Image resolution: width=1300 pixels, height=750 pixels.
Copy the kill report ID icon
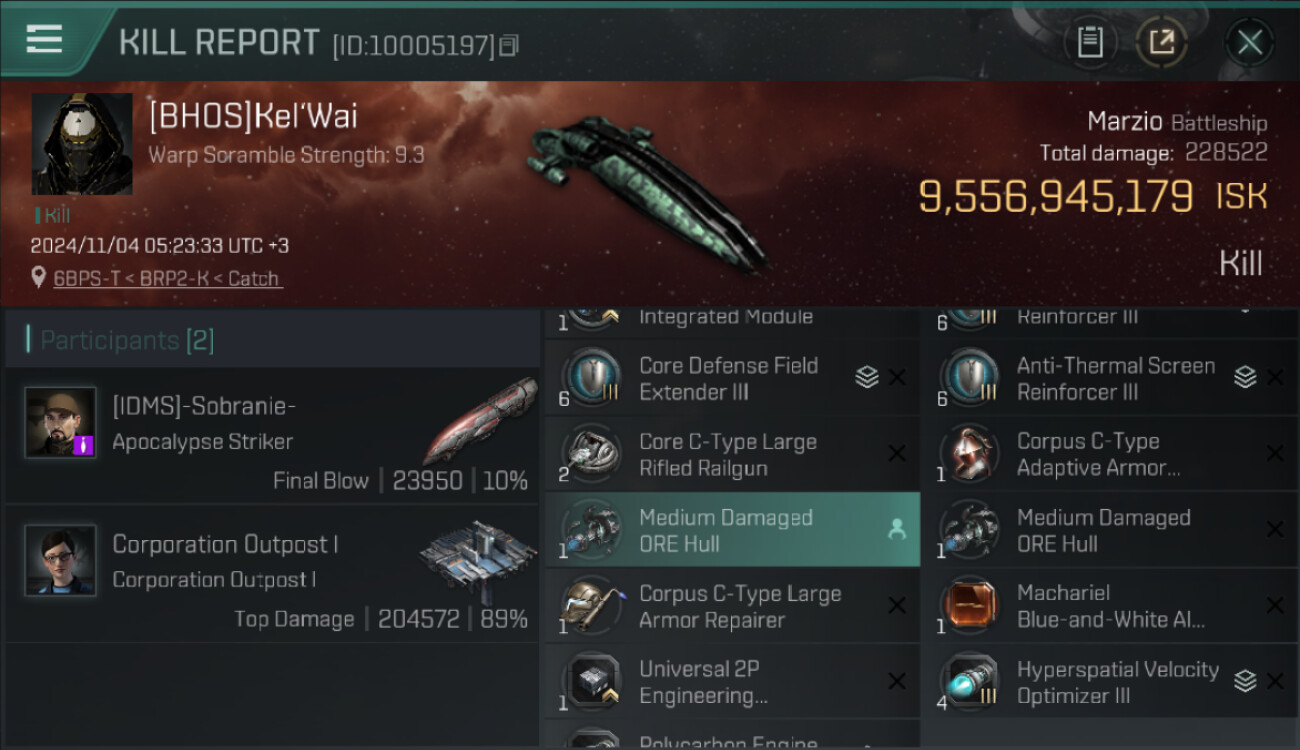pos(509,45)
